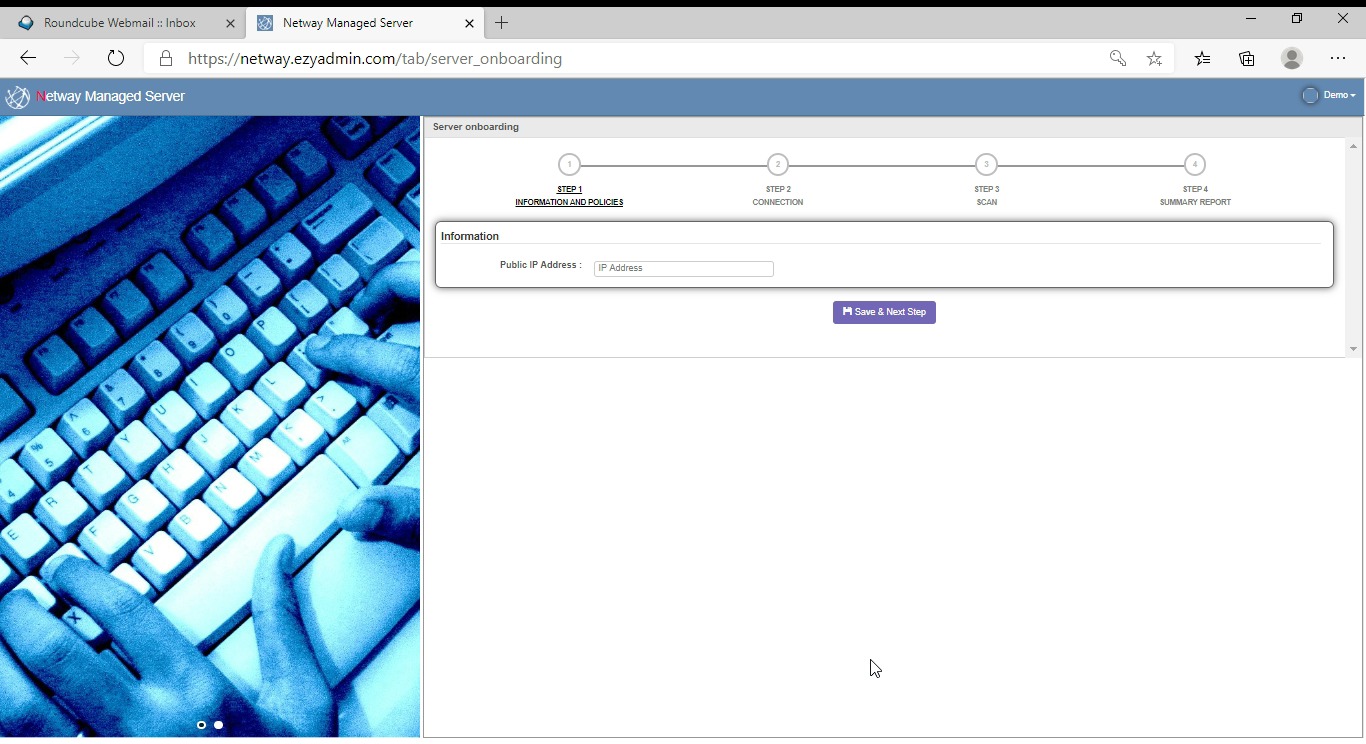Open Step 4 Summary Report circle
This screenshot has width=1366, height=744.
point(1194,165)
